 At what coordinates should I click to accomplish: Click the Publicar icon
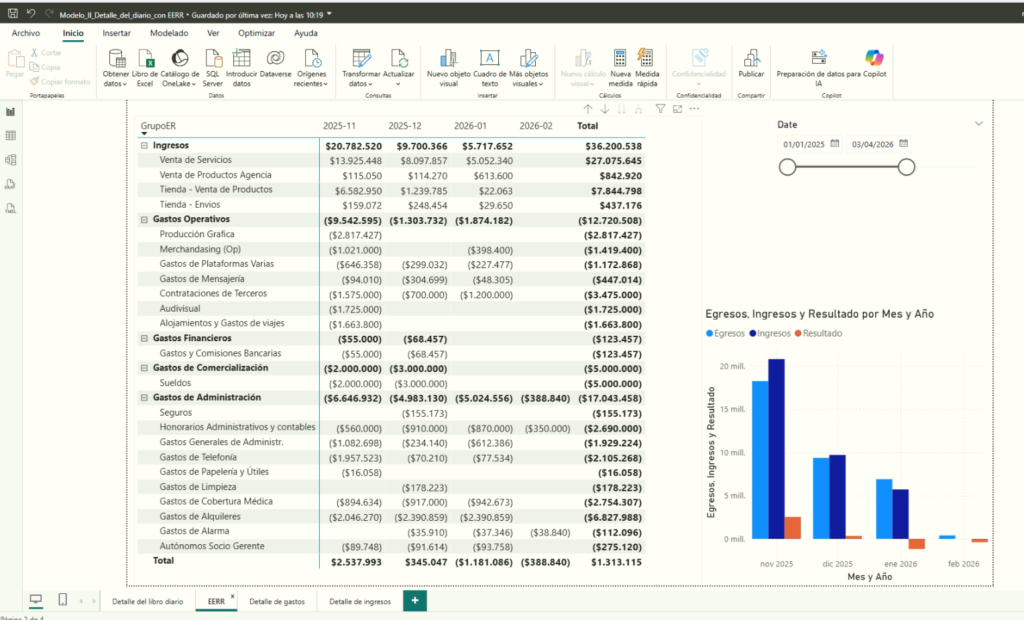tap(751, 60)
